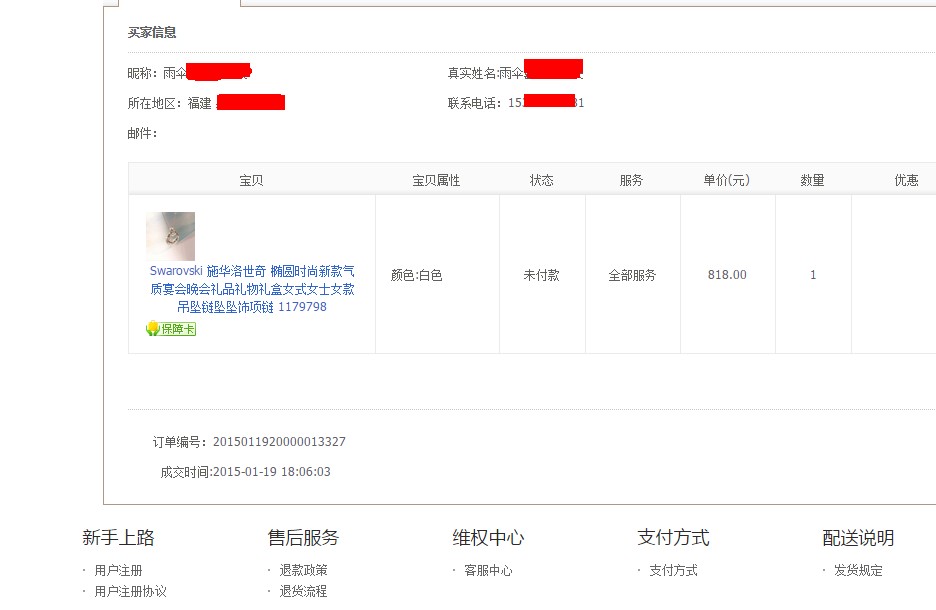Open the Swarovski necklace product thumbnail
The image size is (936, 610).
point(170,236)
